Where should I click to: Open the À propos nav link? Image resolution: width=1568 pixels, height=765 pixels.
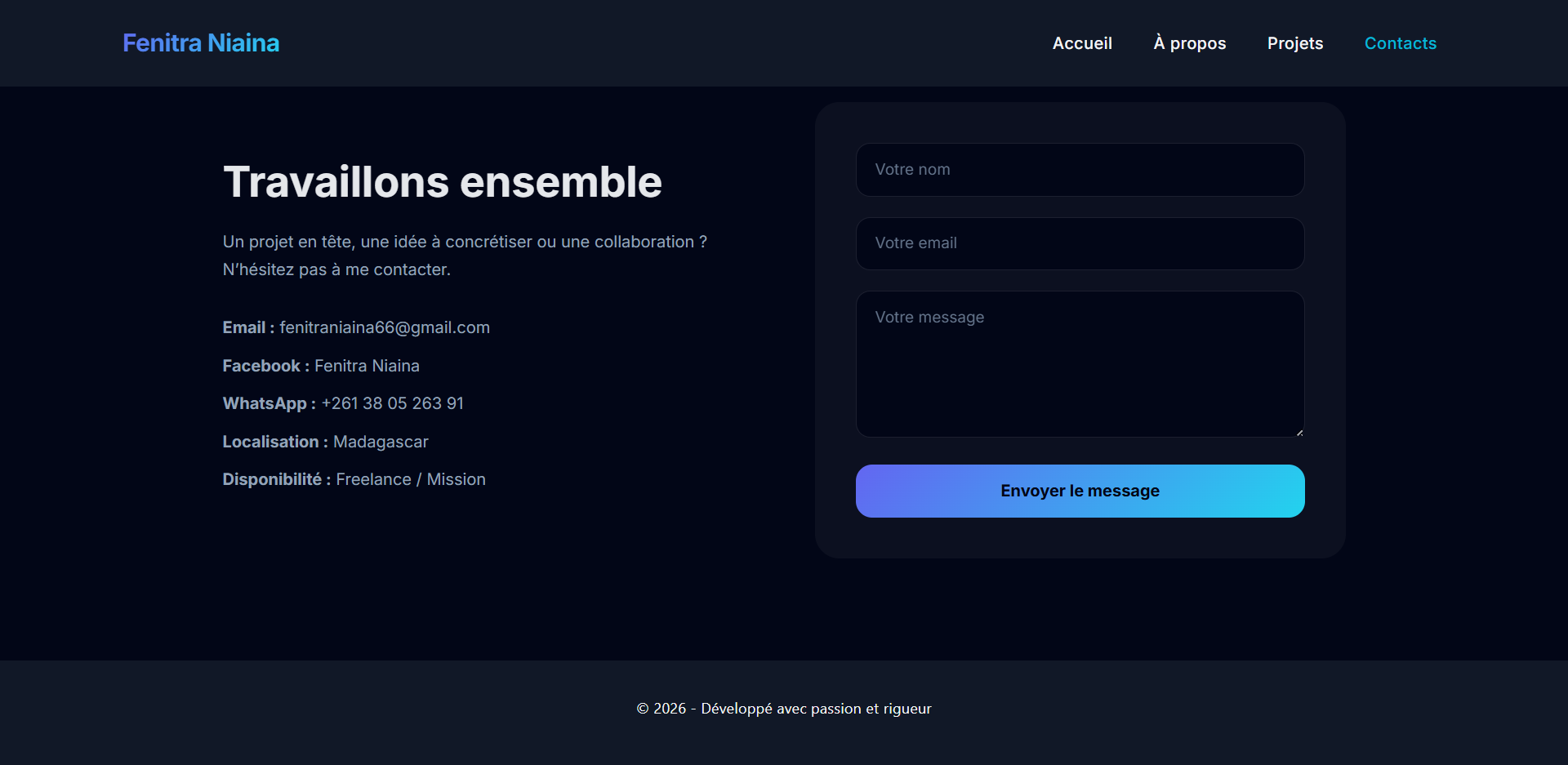point(1189,43)
